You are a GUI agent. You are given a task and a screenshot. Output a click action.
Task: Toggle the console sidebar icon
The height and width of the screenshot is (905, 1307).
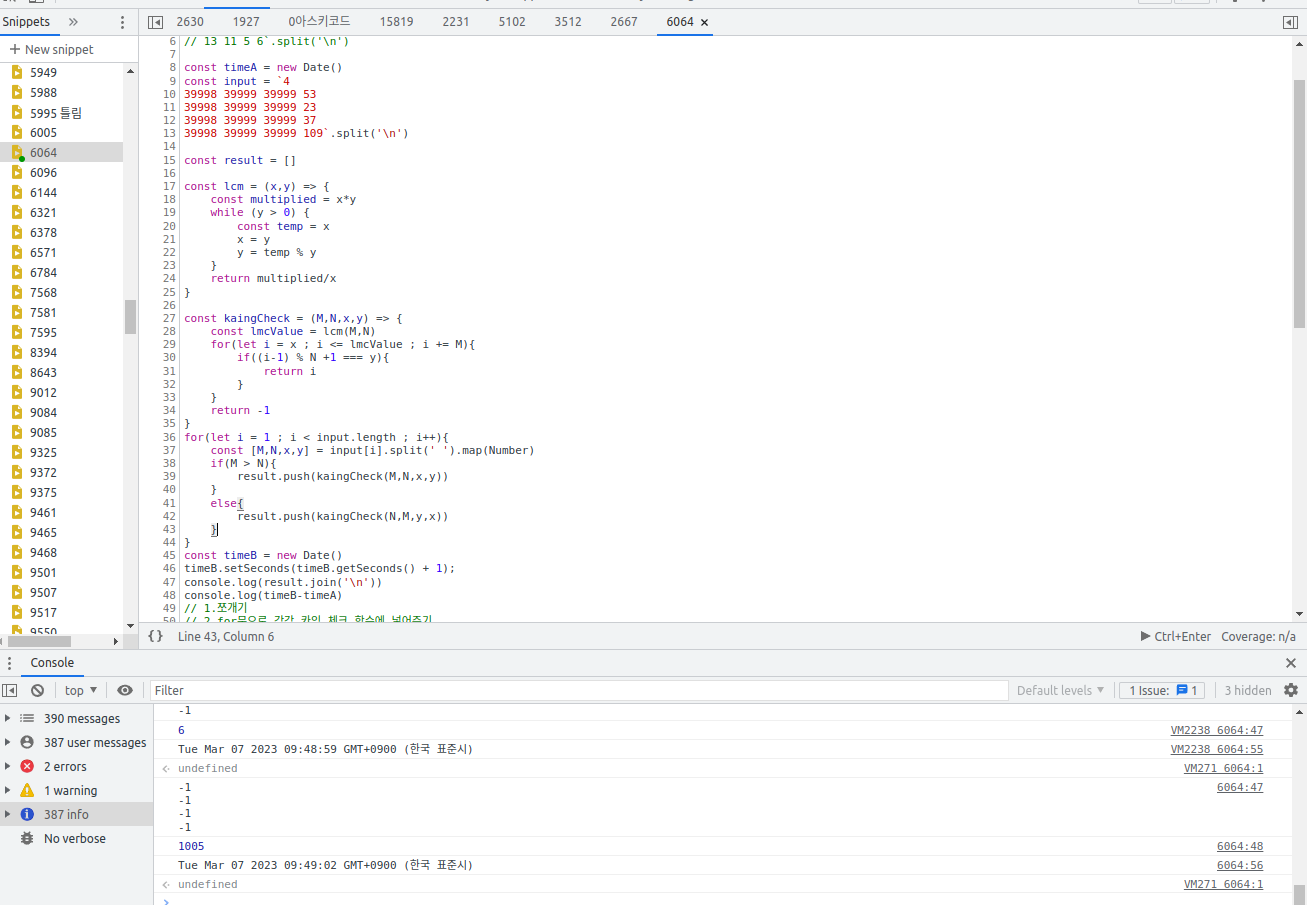[x=10, y=690]
